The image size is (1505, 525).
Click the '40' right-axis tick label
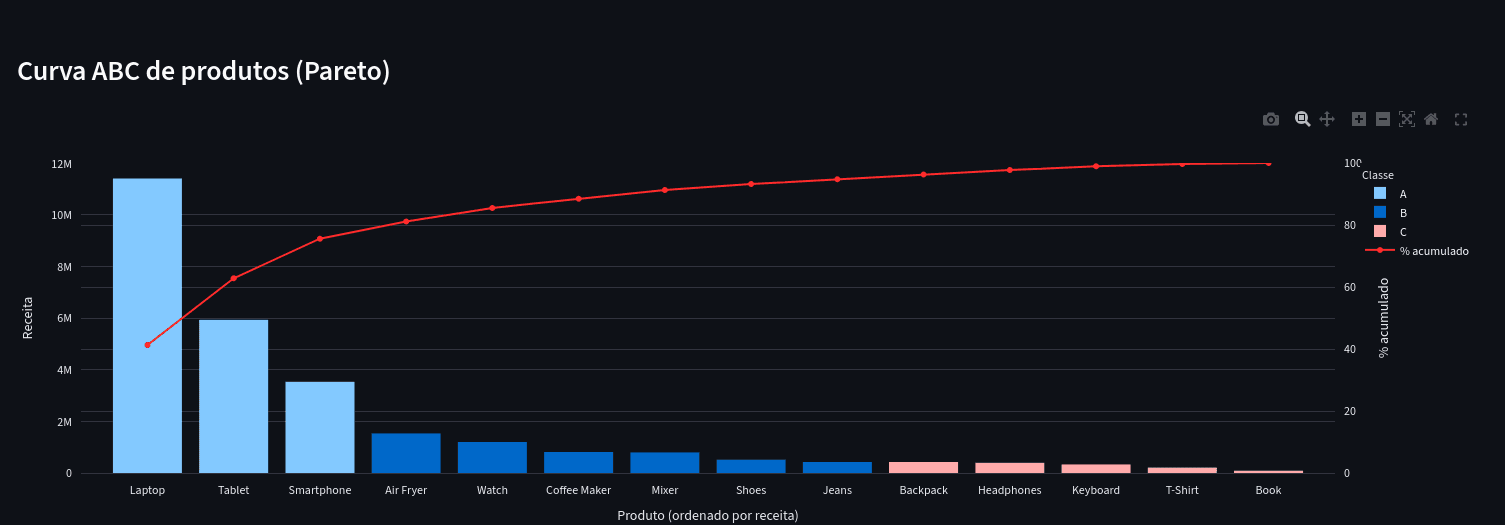tap(1350, 349)
